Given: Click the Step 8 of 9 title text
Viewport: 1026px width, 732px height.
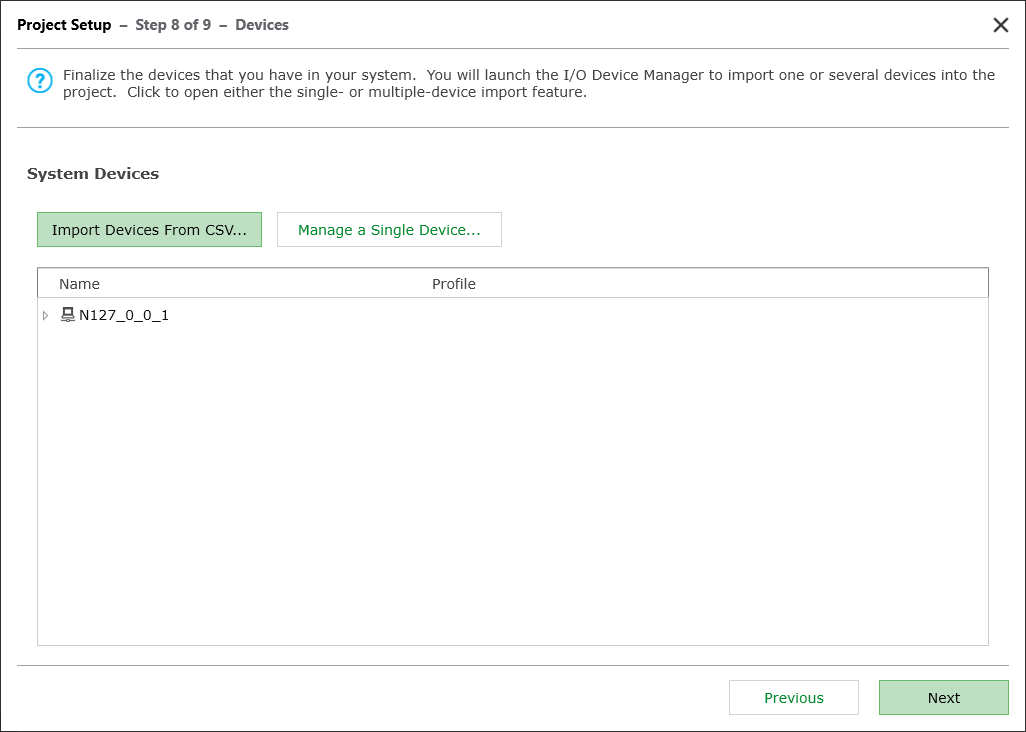Looking at the screenshot, I should pyautogui.click(x=173, y=25).
